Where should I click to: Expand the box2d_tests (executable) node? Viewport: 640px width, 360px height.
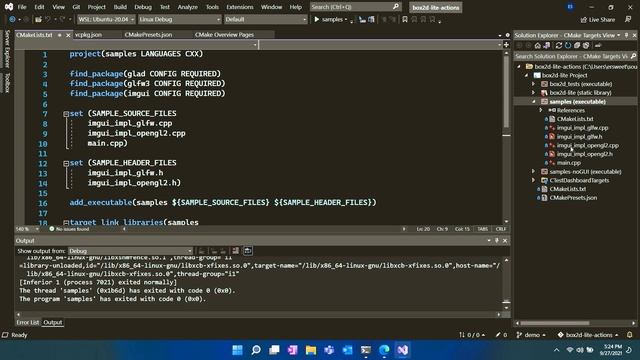pyautogui.click(x=533, y=84)
